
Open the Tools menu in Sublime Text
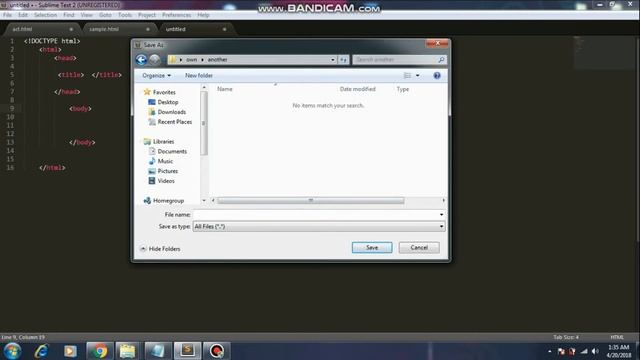point(125,15)
